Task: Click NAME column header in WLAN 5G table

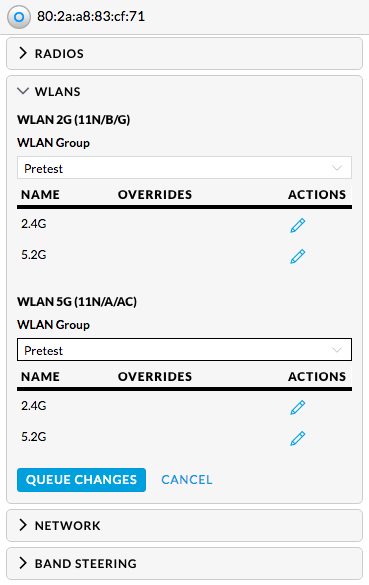Action: click(x=40, y=376)
